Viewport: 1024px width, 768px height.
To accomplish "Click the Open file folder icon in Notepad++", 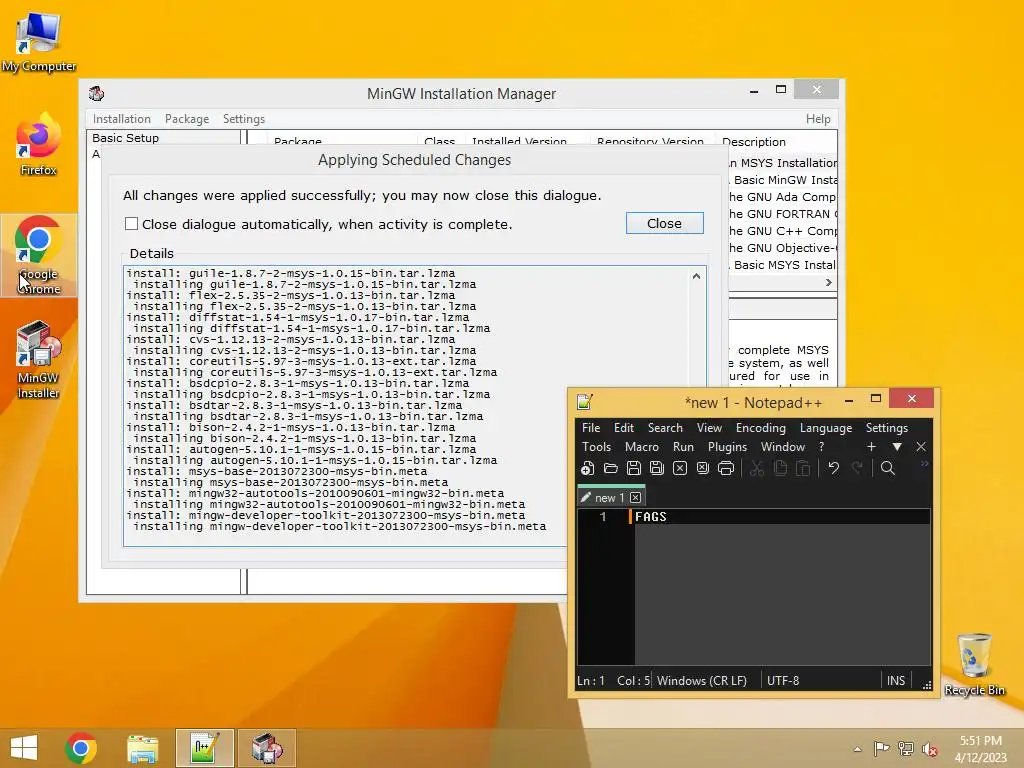I will (x=611, y=468).
